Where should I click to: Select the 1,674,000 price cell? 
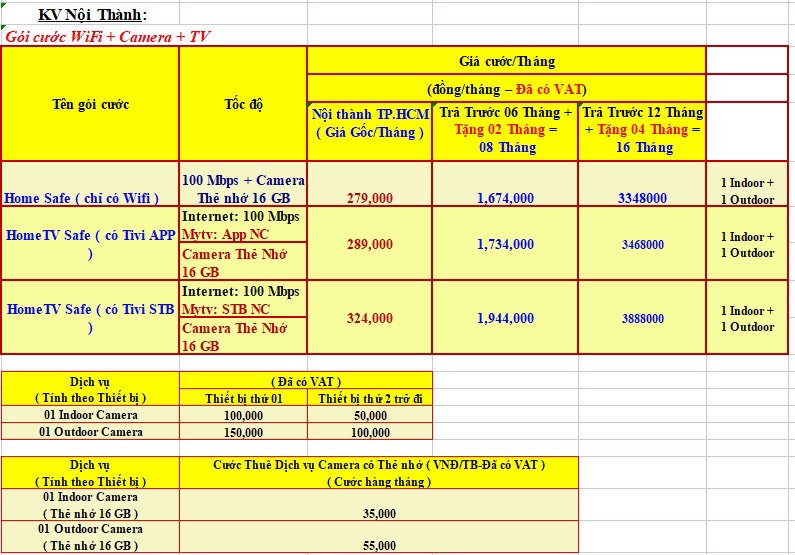pos(505,183)
